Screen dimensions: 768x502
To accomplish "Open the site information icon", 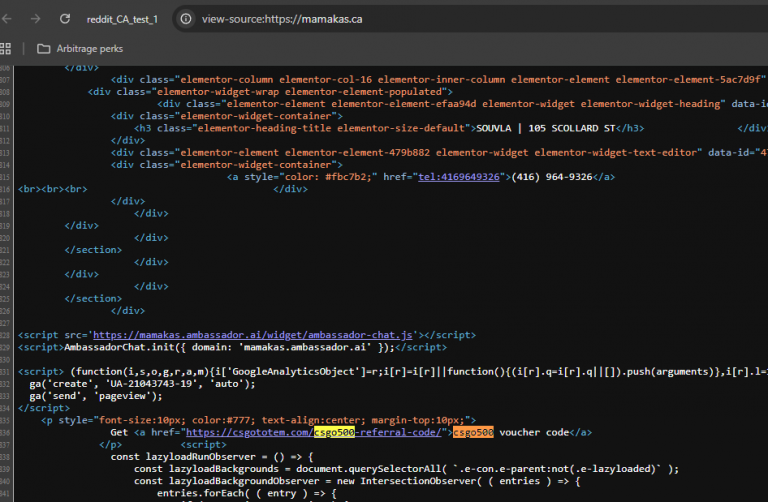I will pyautogui.click(x=186, y=19).
